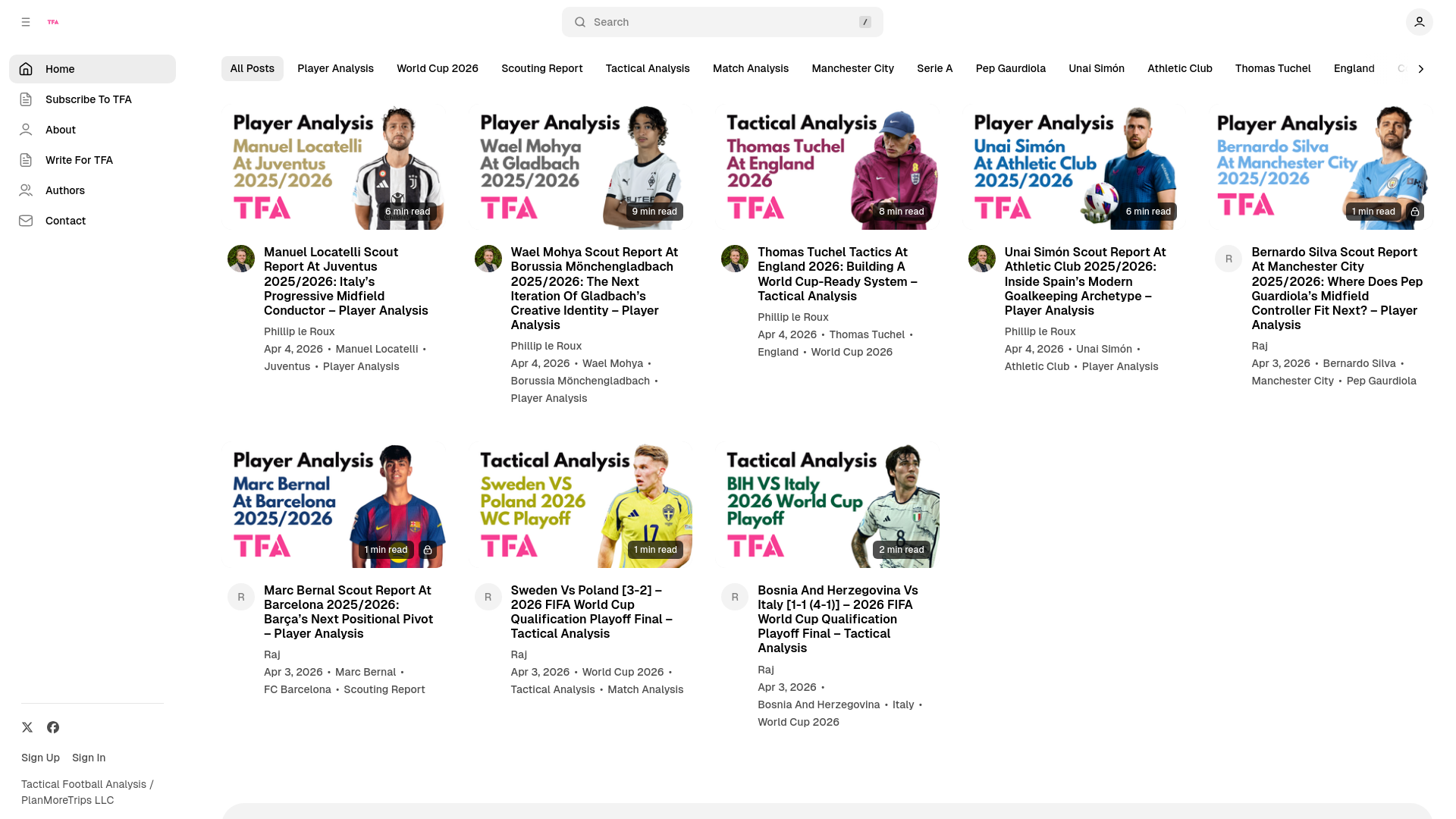
Task: Click the About person icon
Action: [x=26, y=130]
